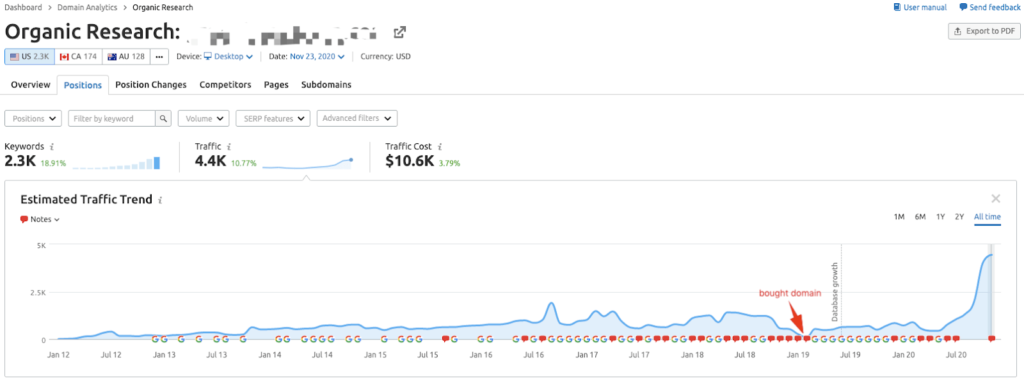Open the more databases ellipsis button
Viewport: 1024px width, 383px height.
(159, 57)
